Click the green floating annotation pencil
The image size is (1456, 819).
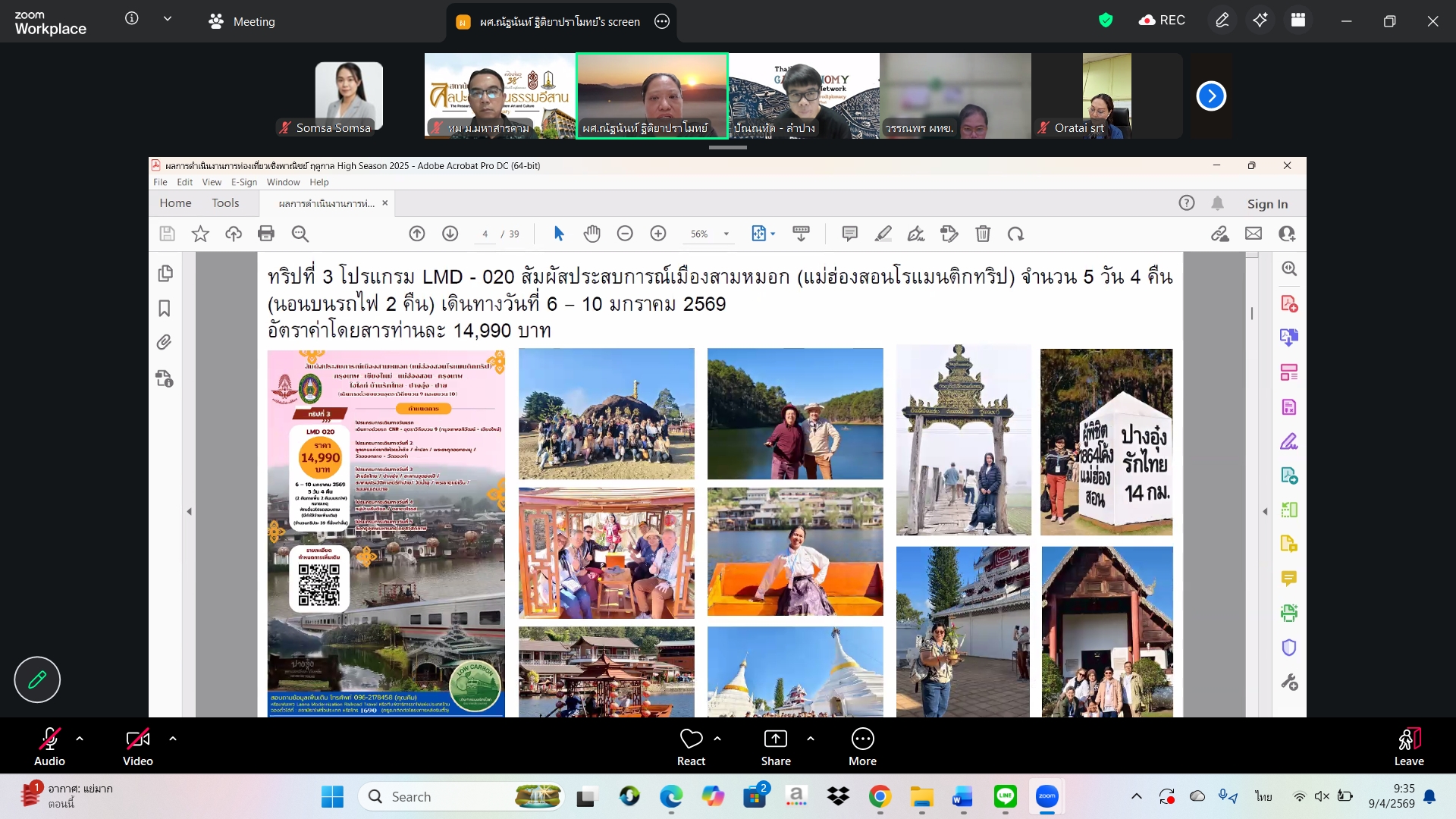[37, 679]
